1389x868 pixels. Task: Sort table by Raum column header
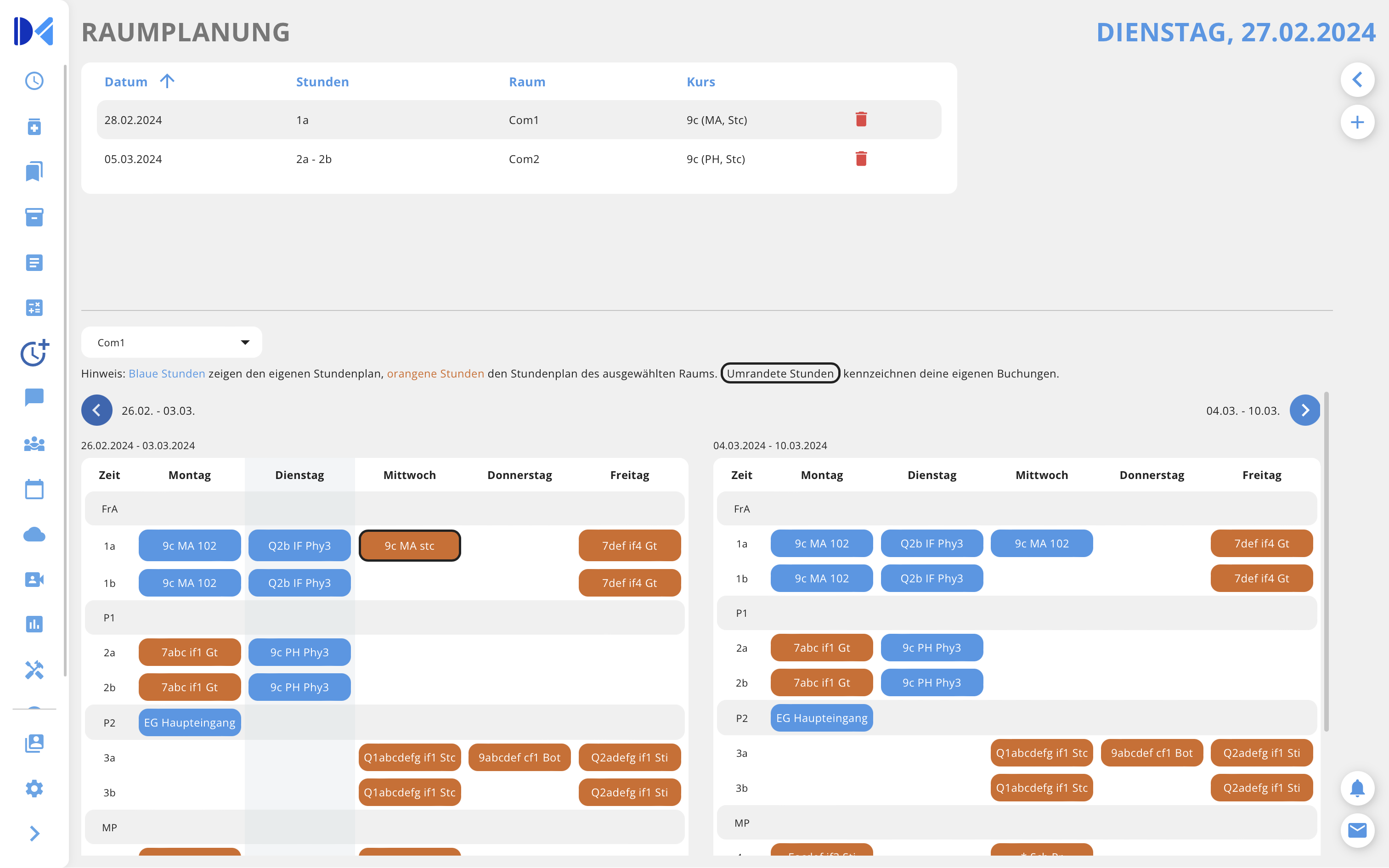(x=526, y=82)
